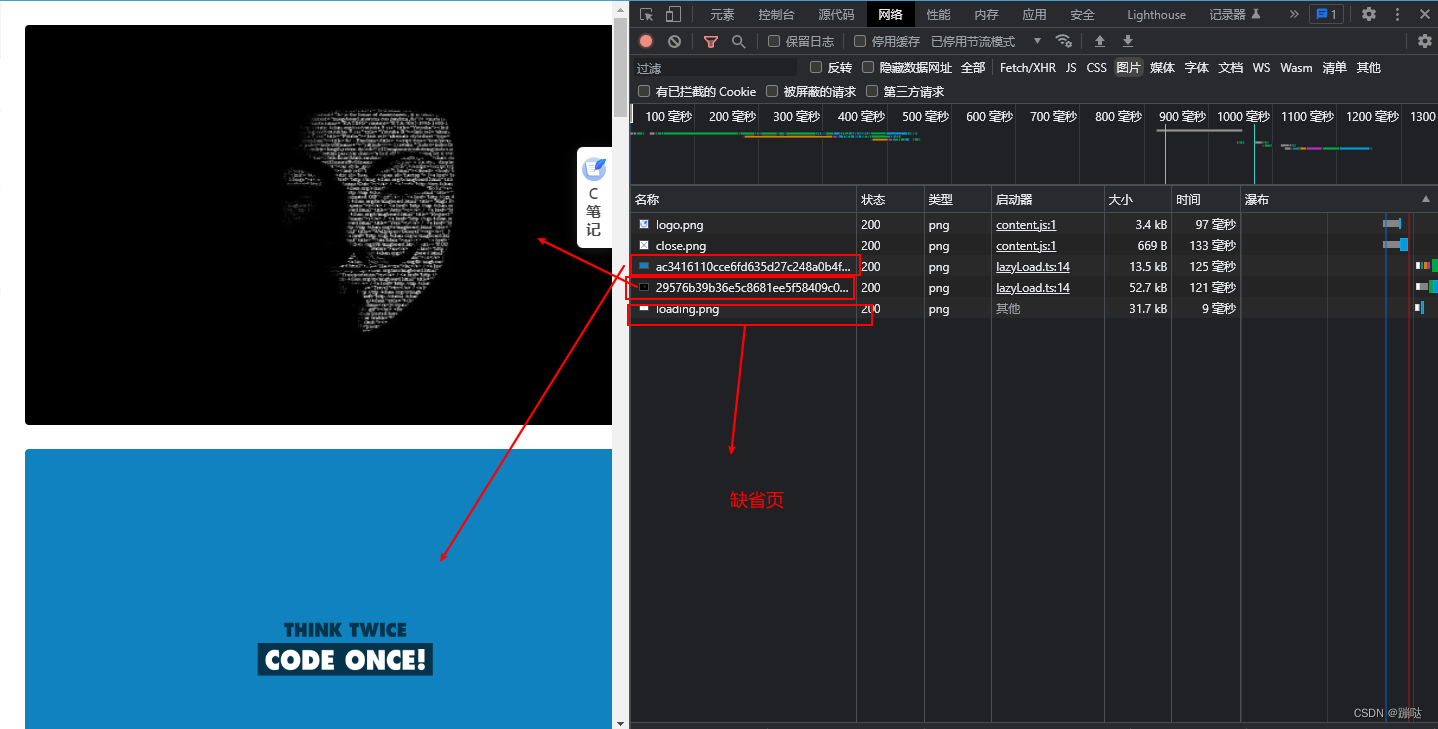Viewport: 1438px width, 729px height.
Task: Activate the inspect element picker icon
Action: tap(647, 14)
